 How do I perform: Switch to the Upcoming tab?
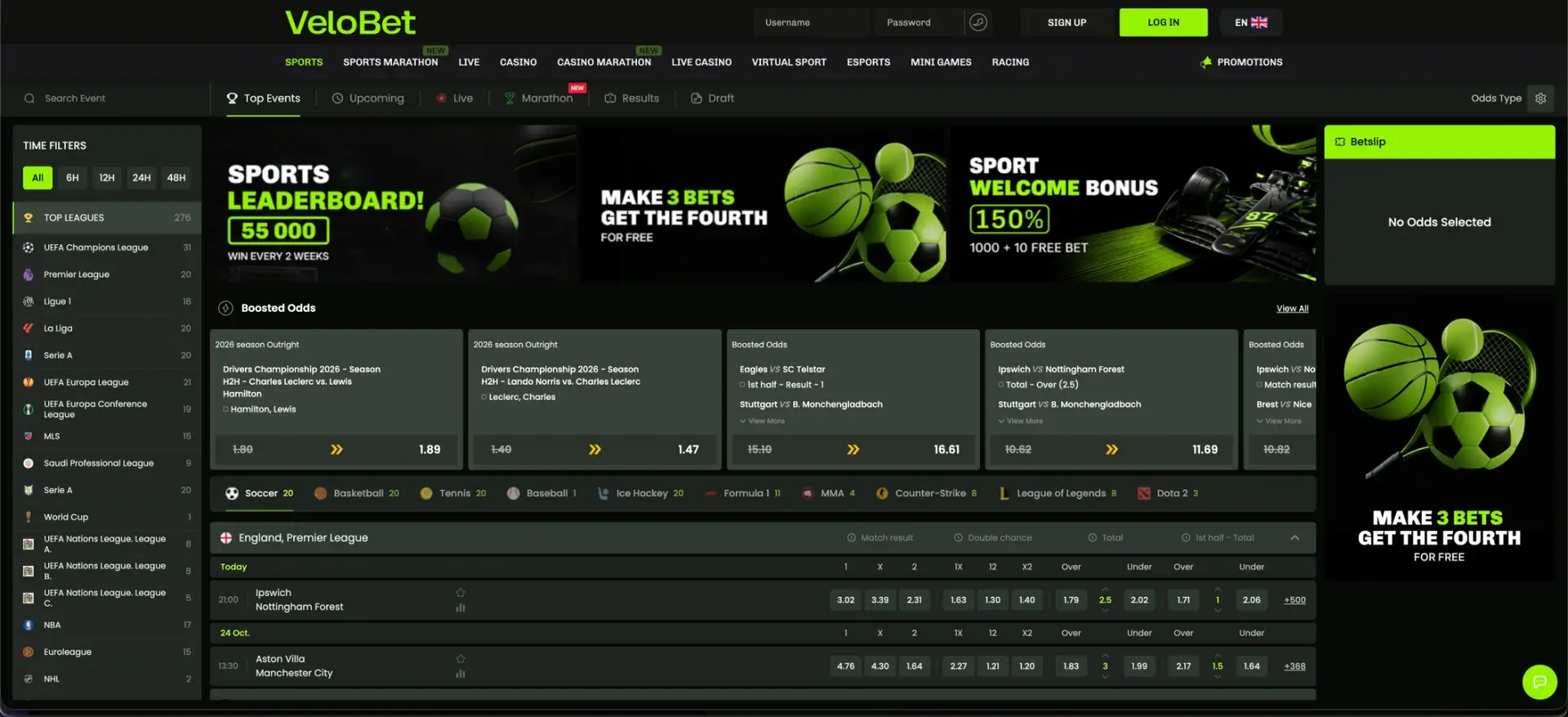tap(368, 98)
